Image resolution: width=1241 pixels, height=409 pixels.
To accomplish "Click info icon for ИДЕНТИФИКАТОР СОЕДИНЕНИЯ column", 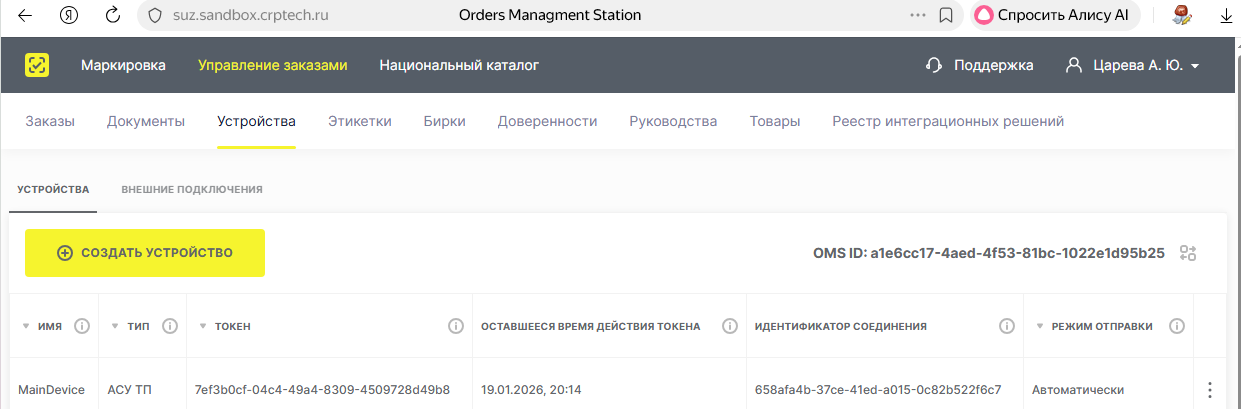I will coord(1007,326).
